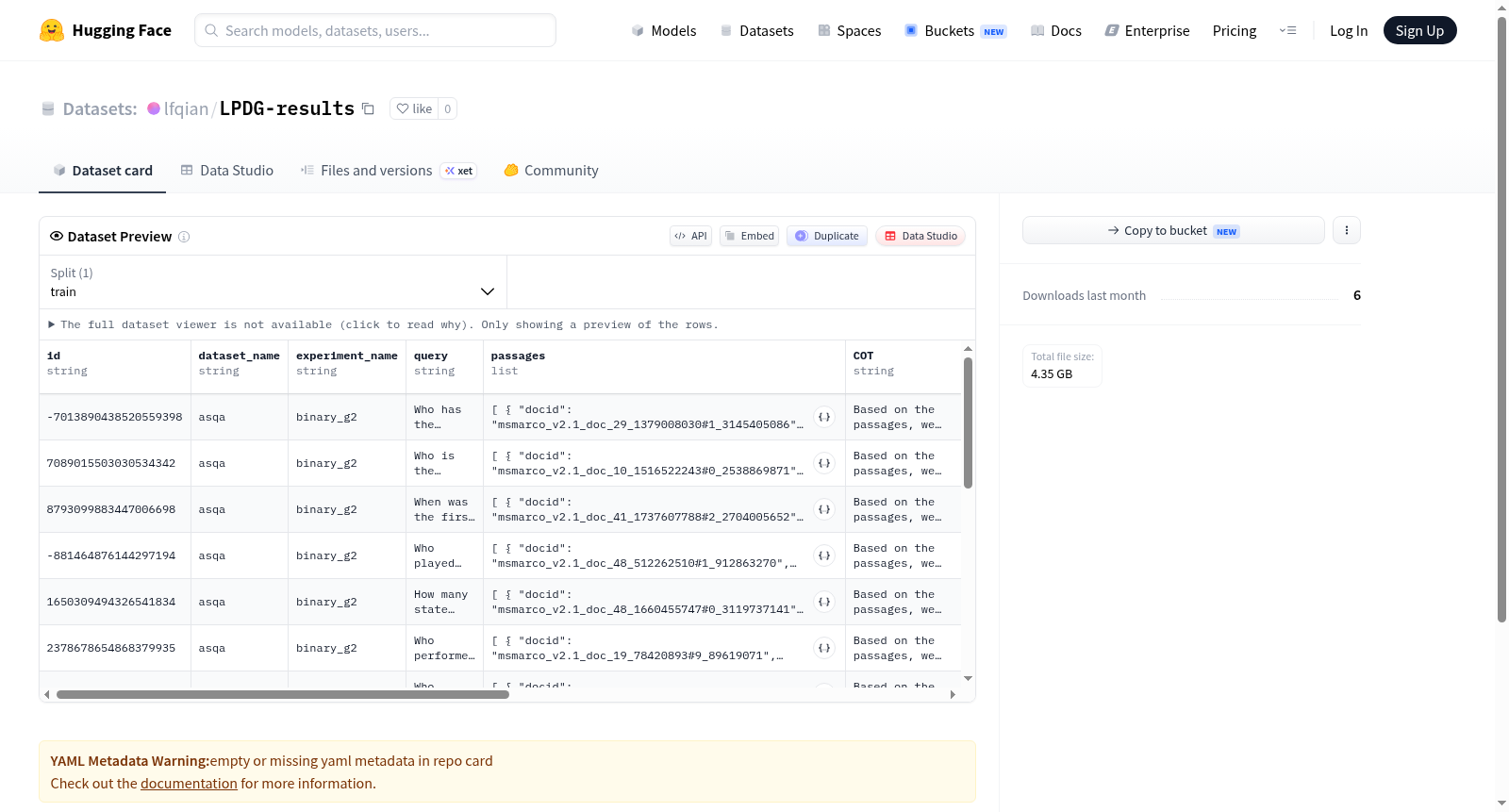Expand JSON for the msmarco_v2.1_doc_29 passages cell
The image size is (1509, 812).
coord(824,417)
